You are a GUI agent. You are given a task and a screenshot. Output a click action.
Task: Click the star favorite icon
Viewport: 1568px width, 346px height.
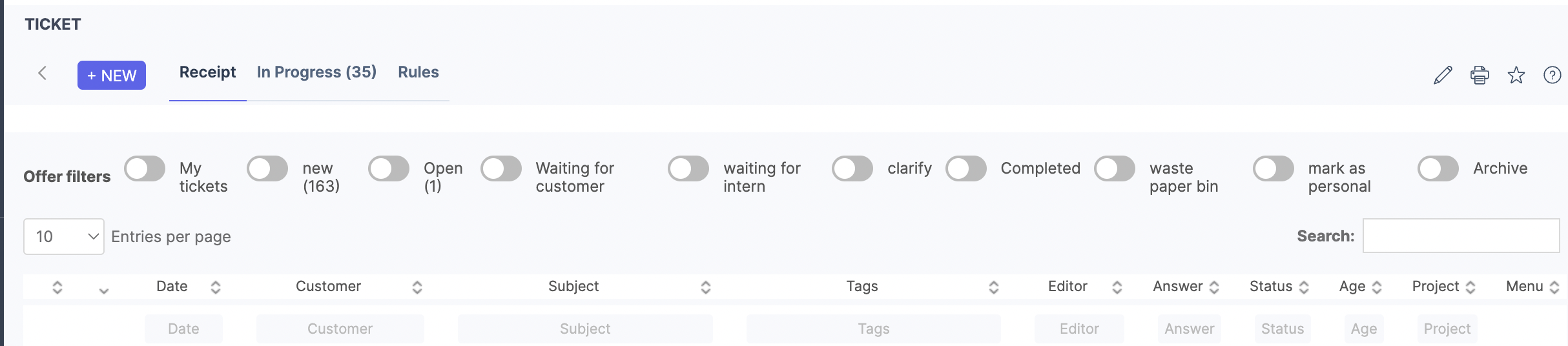[x=1516, y=76]
